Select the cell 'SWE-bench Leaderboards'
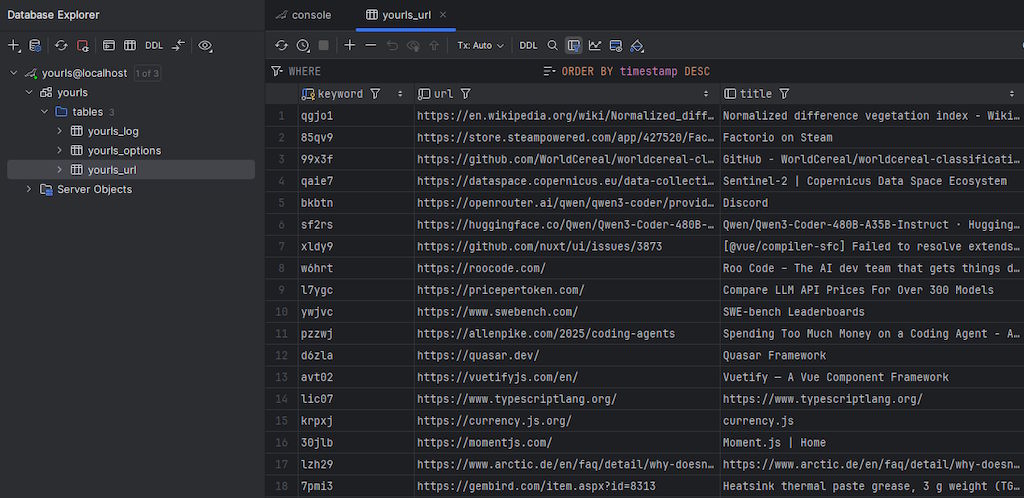The width and height of the screenshot is (1024, 498). tap(872, 312)
